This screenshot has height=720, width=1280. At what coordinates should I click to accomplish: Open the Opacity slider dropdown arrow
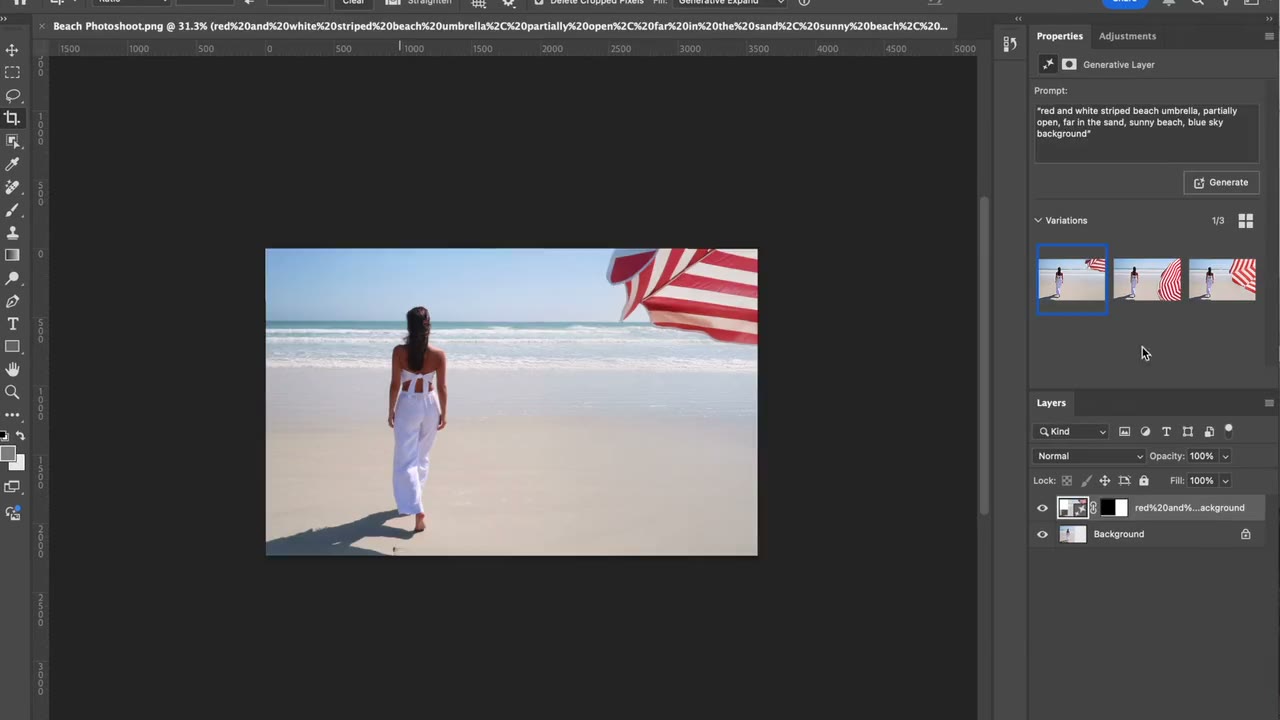(1225, 456)
